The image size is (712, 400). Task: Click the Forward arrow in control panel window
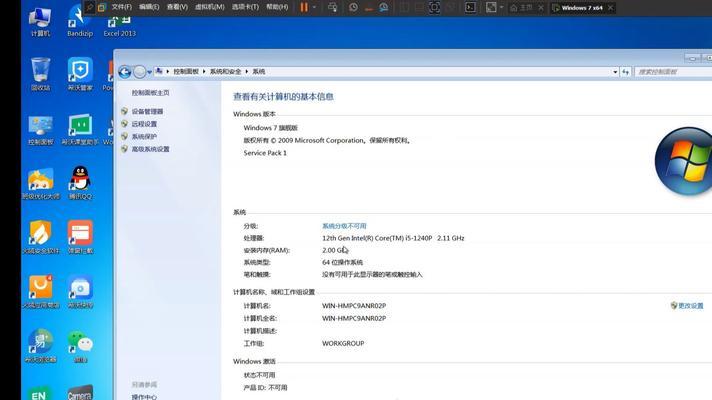tap(139, 72)
